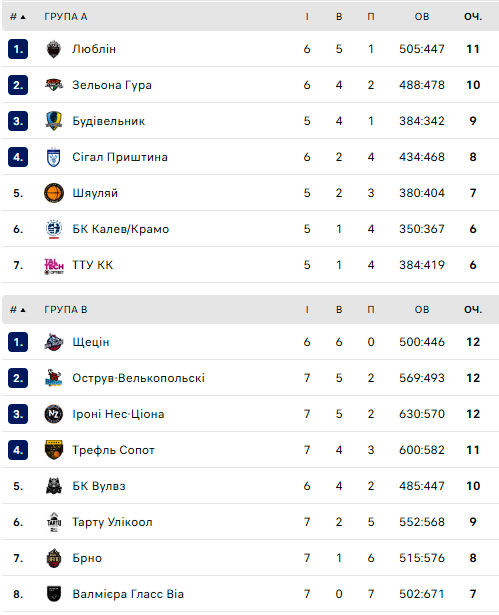
Task: Open the Сігал Приштина team link
Action: click(x=120, y=157)
